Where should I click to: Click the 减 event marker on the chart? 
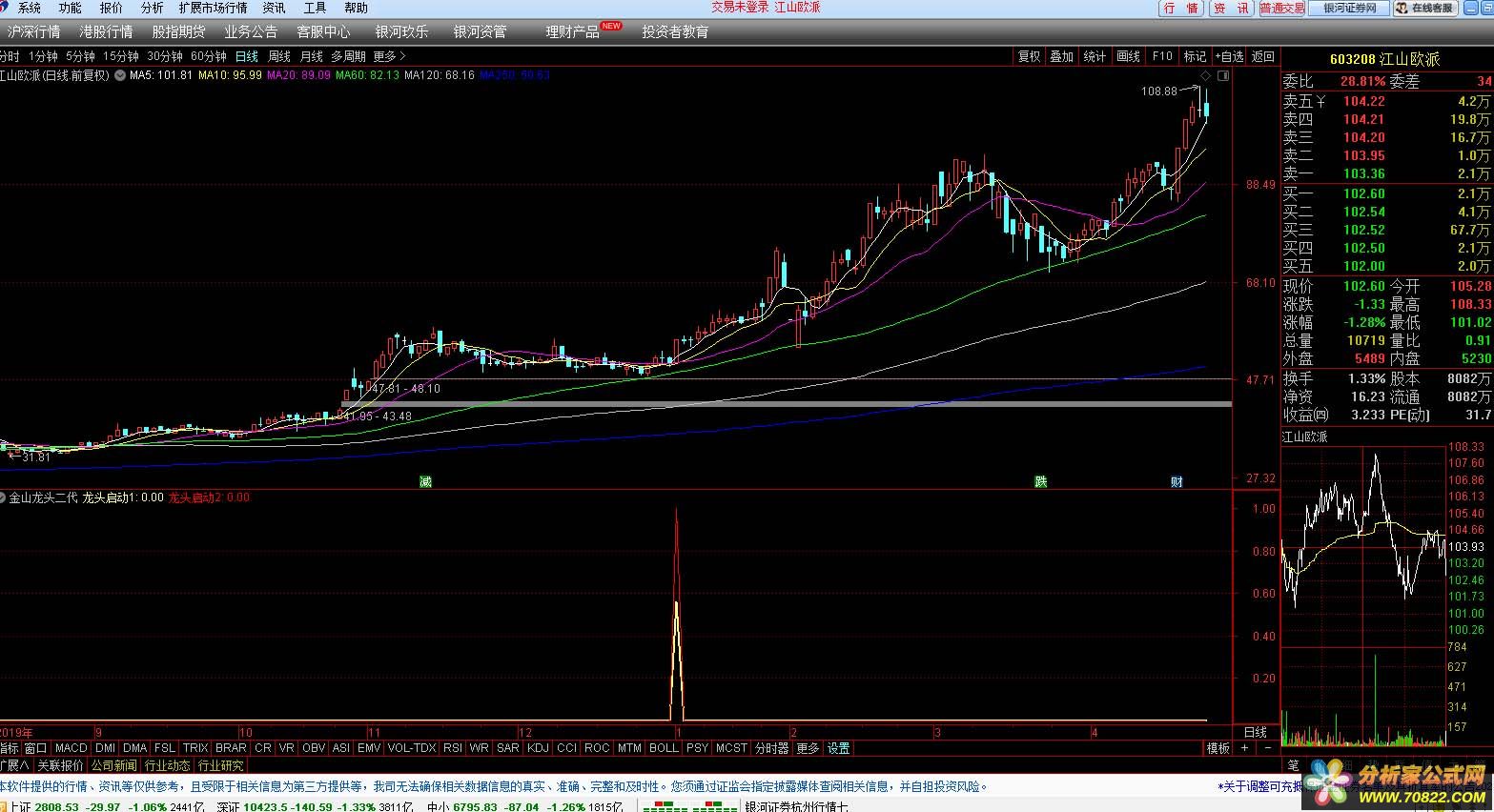[425, 481]
